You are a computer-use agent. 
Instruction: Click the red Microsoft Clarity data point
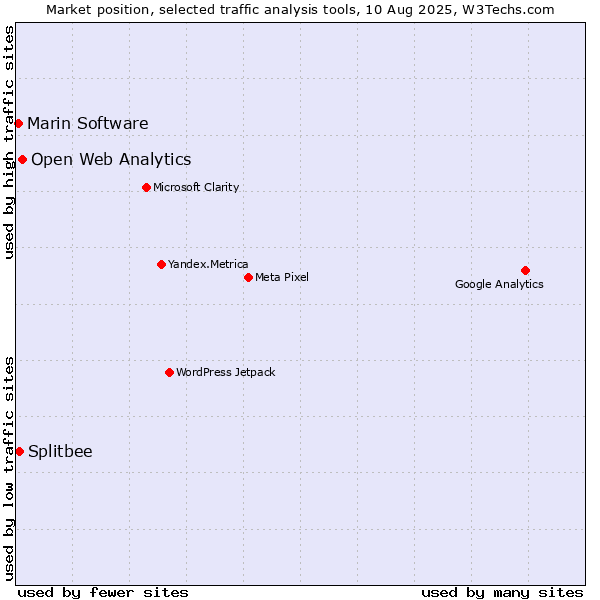pyautogui.click(x=146, y=188)
